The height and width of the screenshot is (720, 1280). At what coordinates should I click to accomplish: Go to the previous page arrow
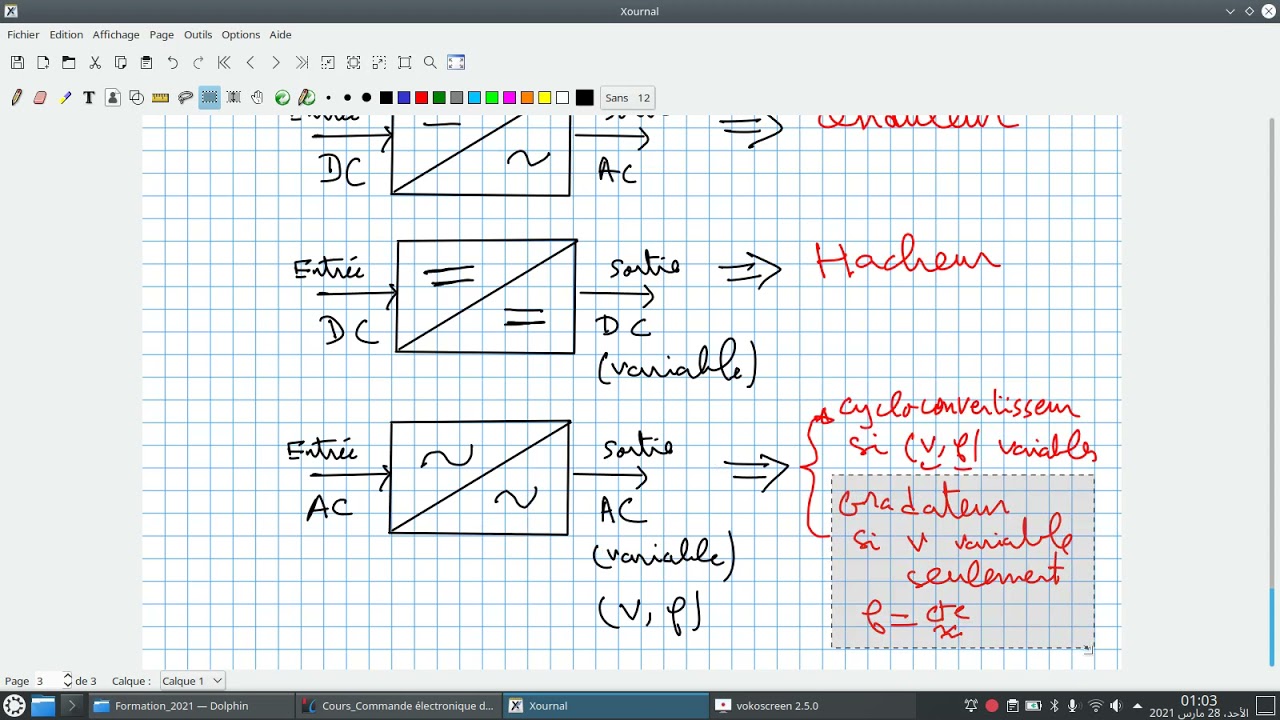coord(250,62)
